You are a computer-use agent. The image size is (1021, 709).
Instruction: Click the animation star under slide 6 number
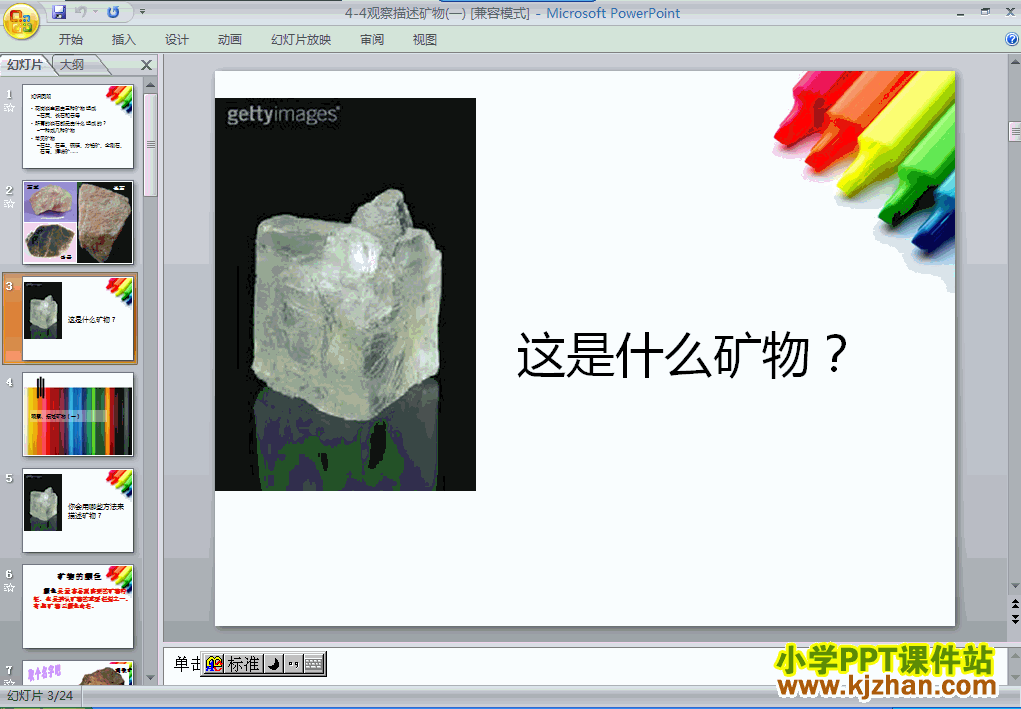click(x=9, y=588)
